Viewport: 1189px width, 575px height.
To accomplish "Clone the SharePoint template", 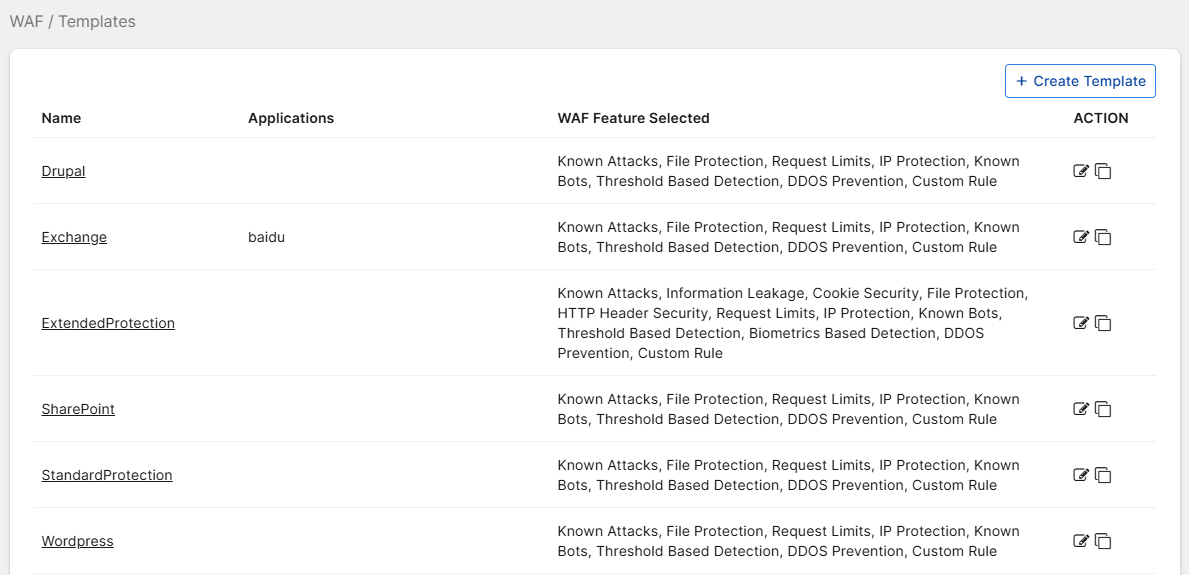I will pyautogui.click(x=1103, y=409).
